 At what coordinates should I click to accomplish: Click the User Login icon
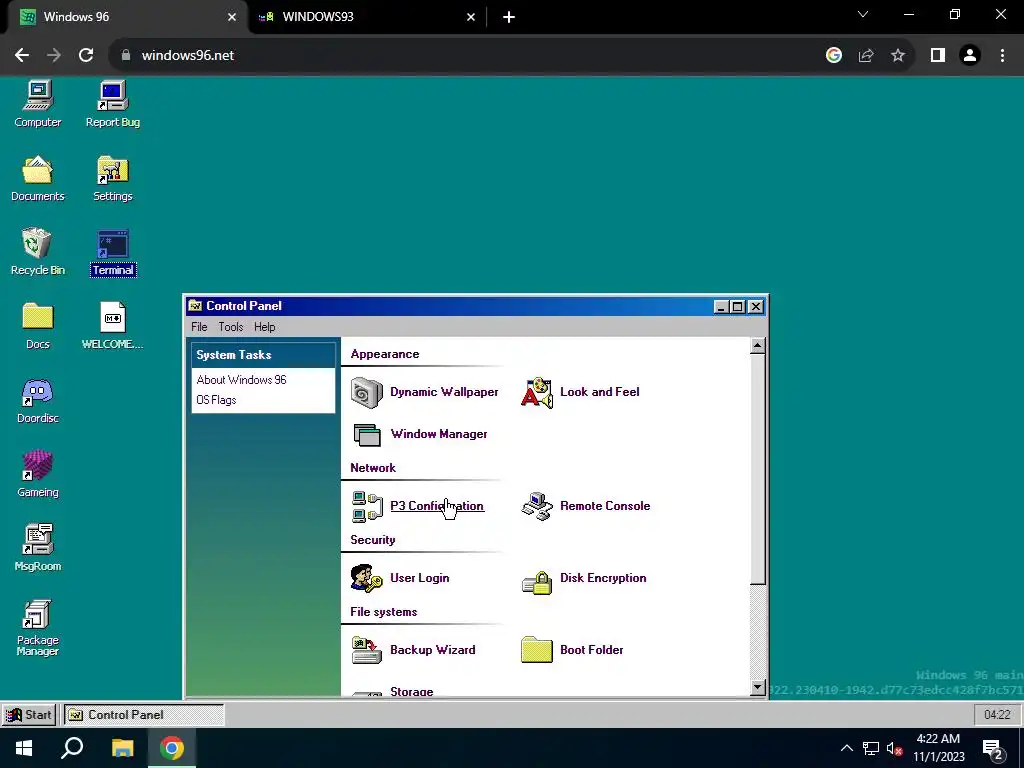pos(366,579)
